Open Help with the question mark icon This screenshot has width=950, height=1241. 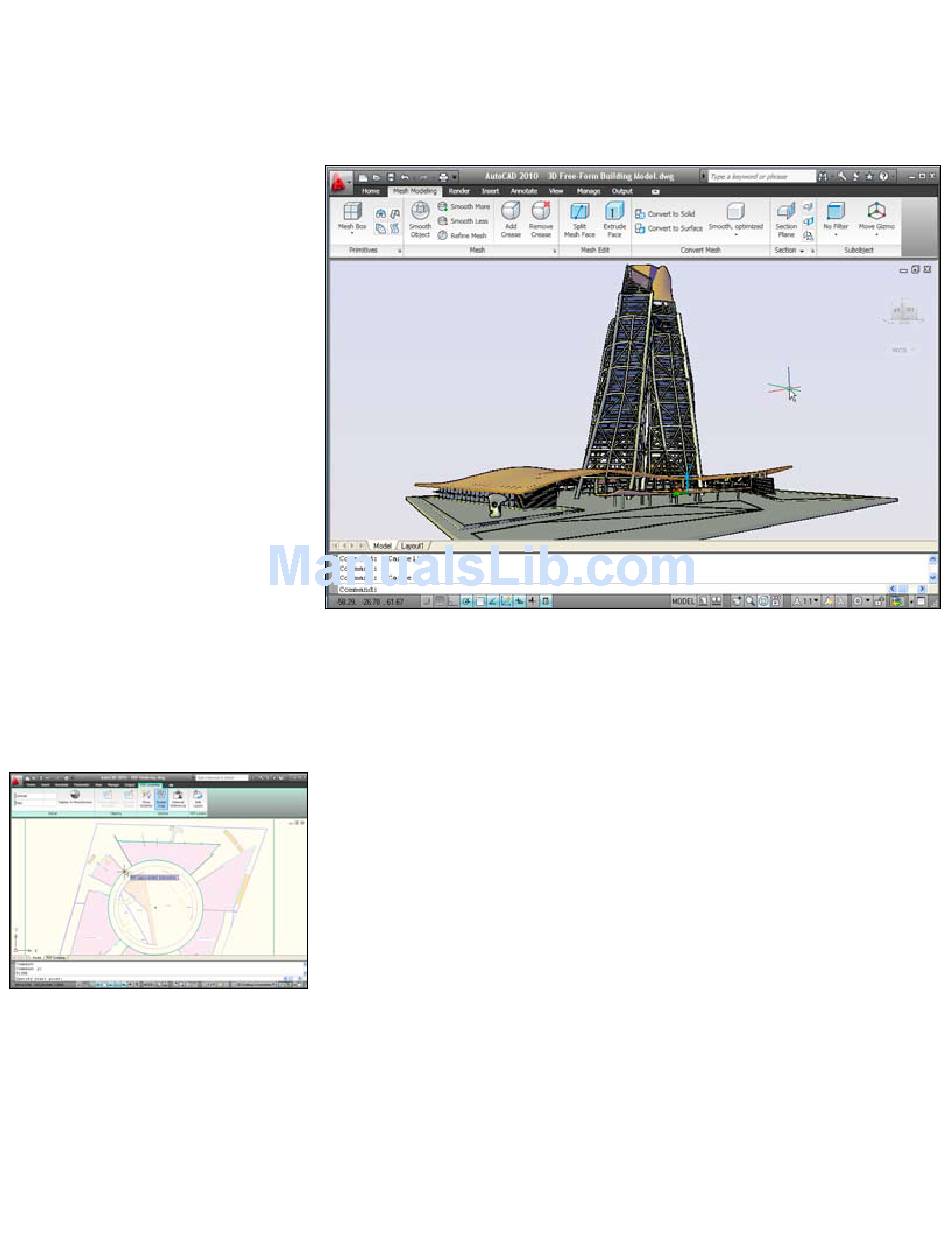coord(883,176)
